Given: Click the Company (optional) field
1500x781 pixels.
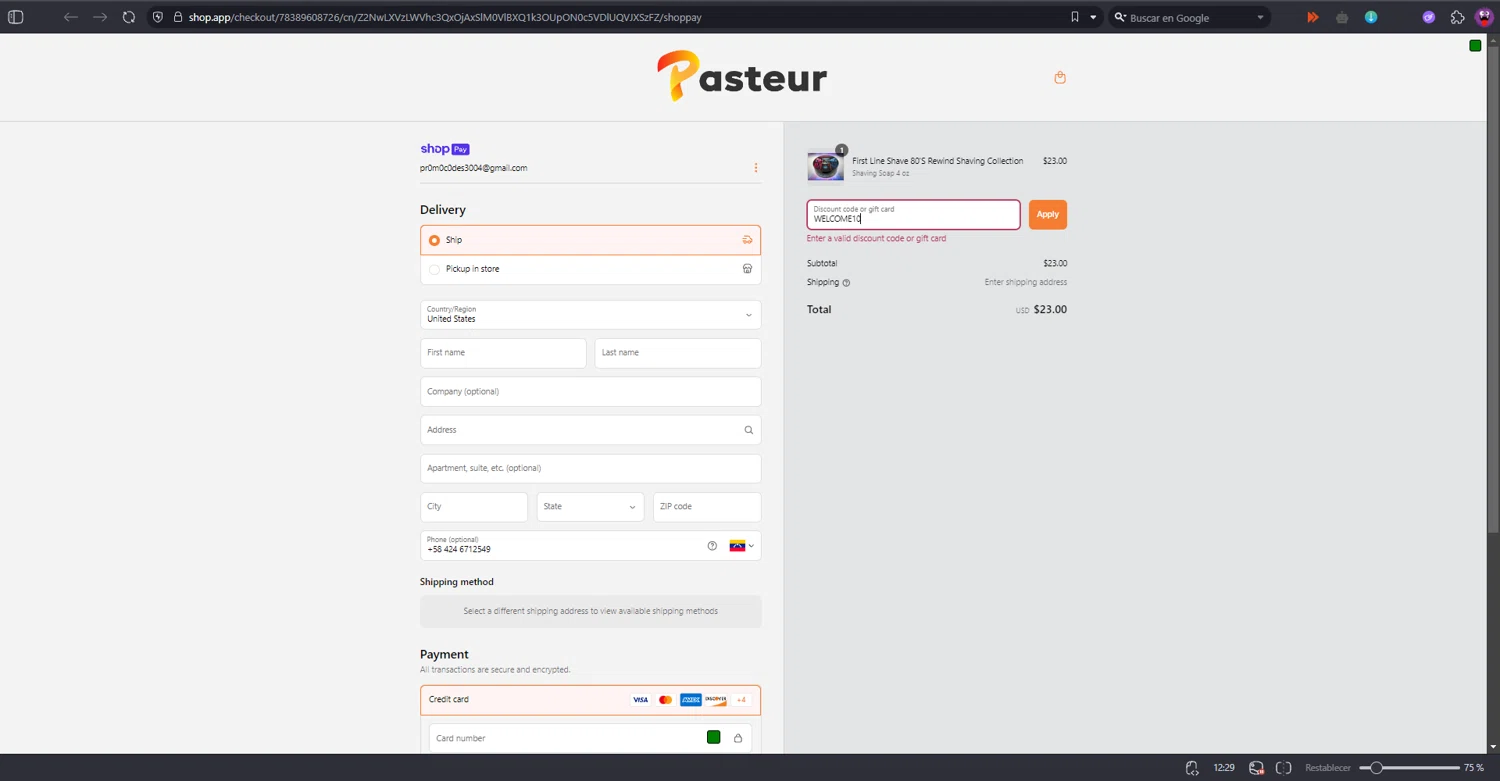Looking at the screenshot, I should pyautogui.click(x=590, y=391).
